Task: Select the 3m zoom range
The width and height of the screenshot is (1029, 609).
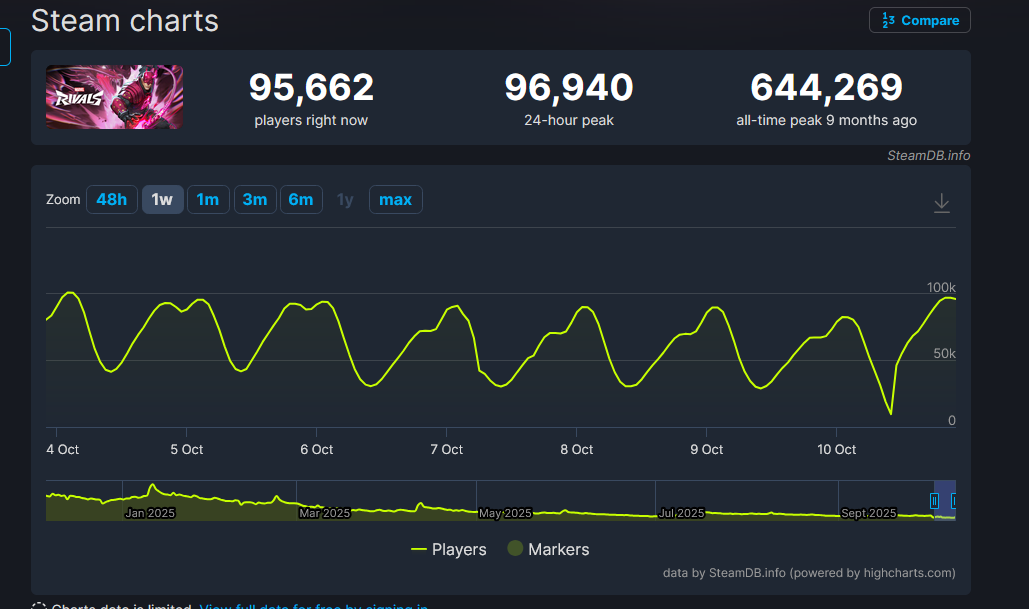Action: [x=255, y=200]
